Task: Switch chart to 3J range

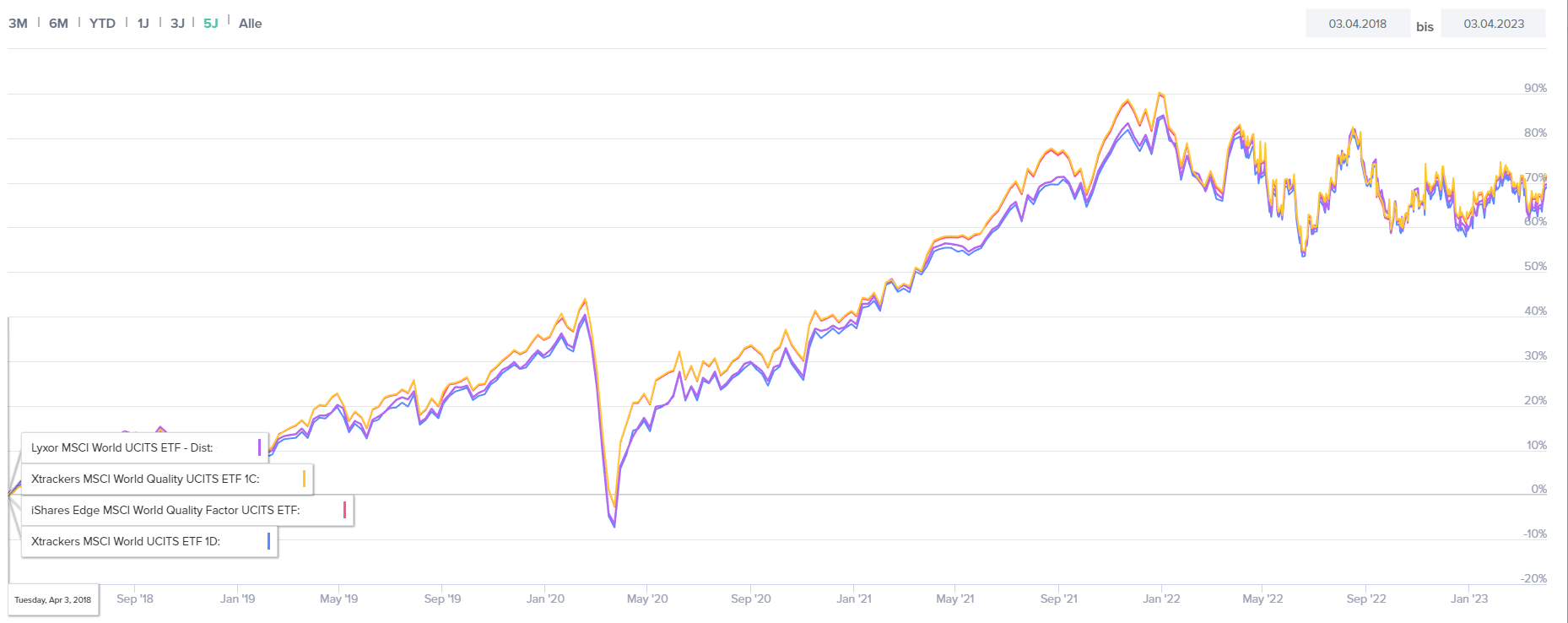Action: point(177,24)
